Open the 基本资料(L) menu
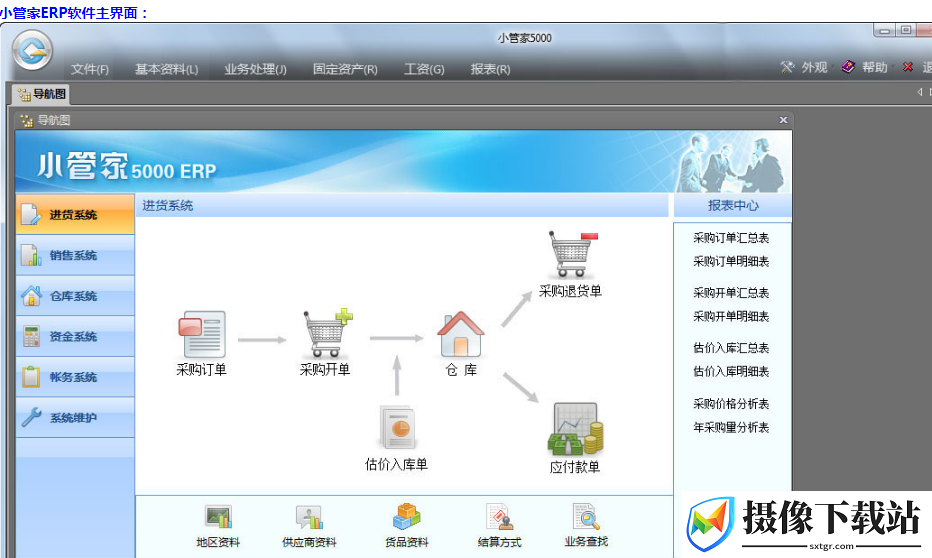This screenshot has height=558, width=932. click(x=166, y=70)
